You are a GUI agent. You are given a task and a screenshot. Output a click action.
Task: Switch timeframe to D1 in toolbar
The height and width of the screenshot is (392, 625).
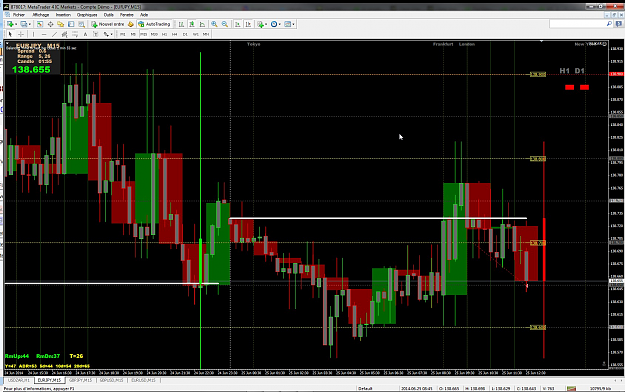(185, 34)
